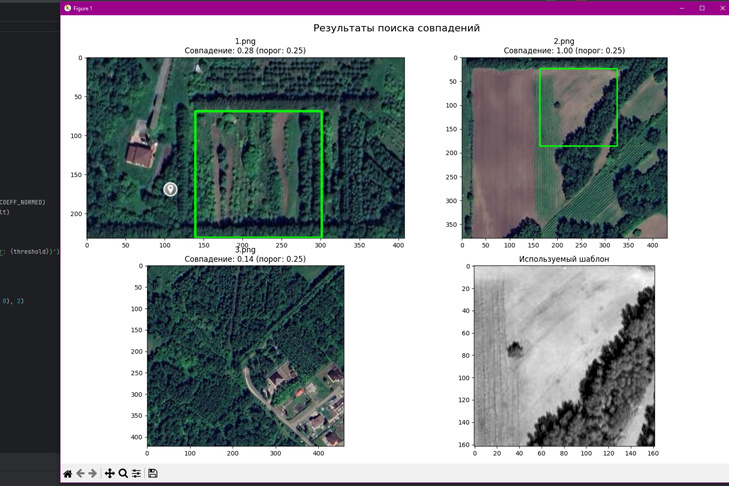Click the figure heading Результаты поиска совпадений
The height and width of the screenshot is (486, 729).
396,28
